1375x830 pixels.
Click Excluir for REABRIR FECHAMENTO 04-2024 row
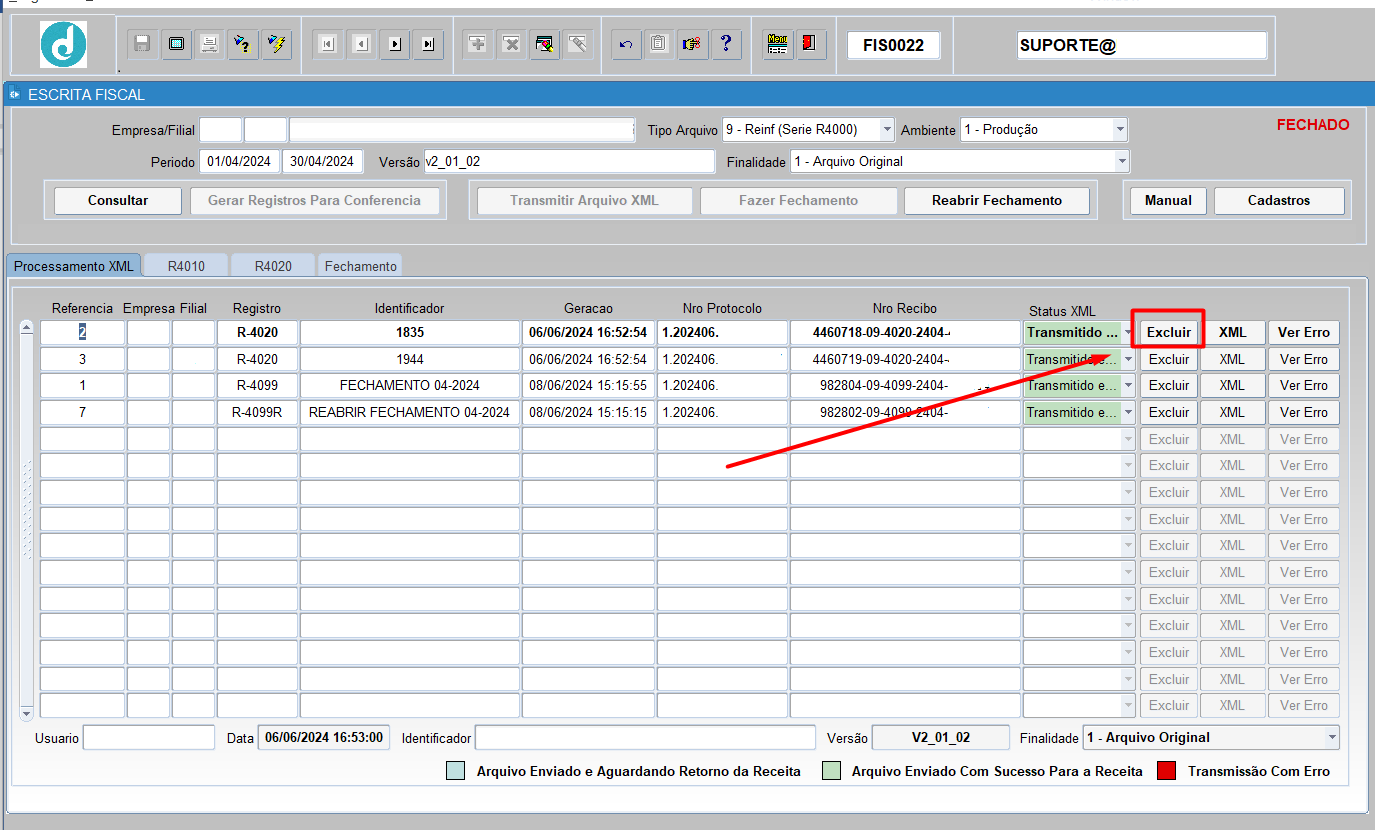(x=1169, y=412)
